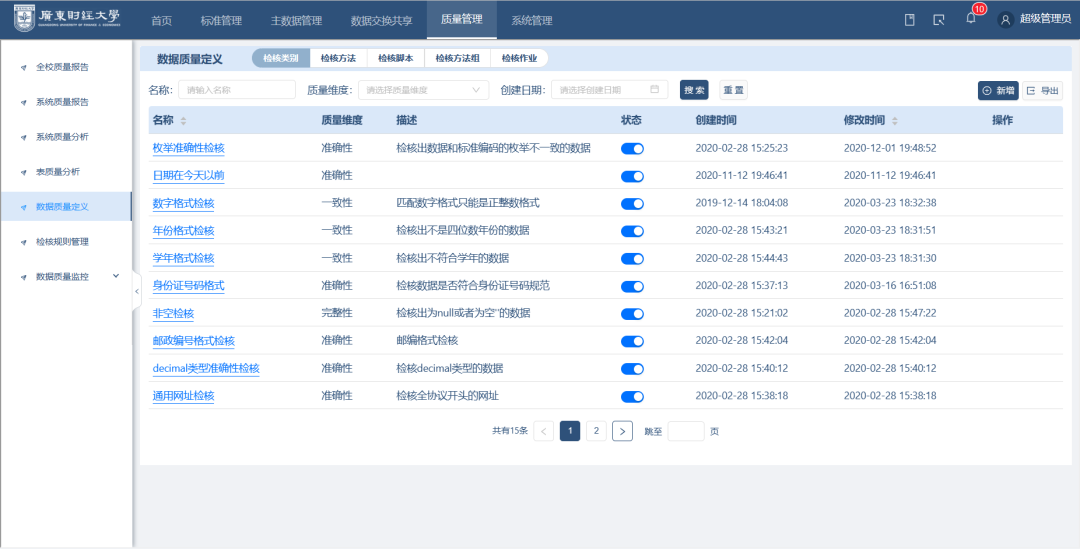1080x549 pixels.
Task: Open the 质量维度 dropdown
Action: tap(423, 90)
